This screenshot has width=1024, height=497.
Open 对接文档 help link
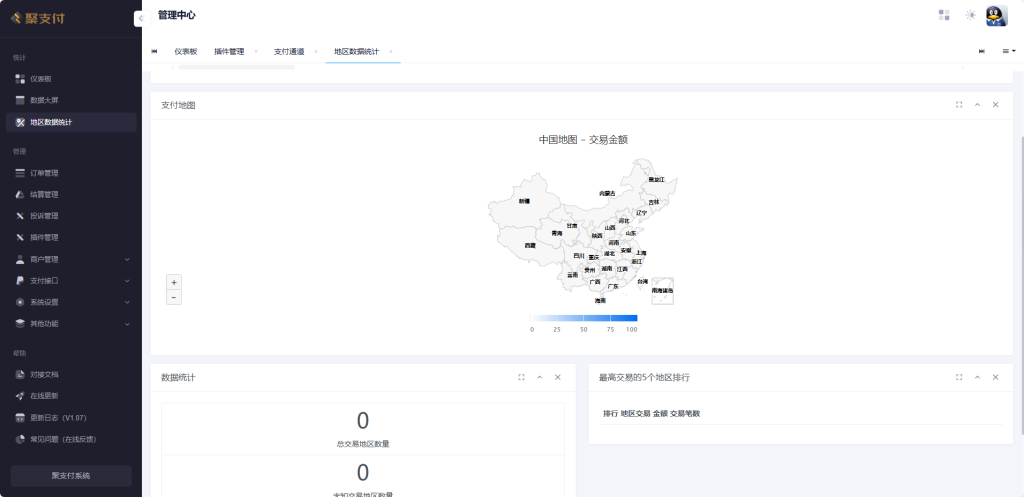point(71,375)
